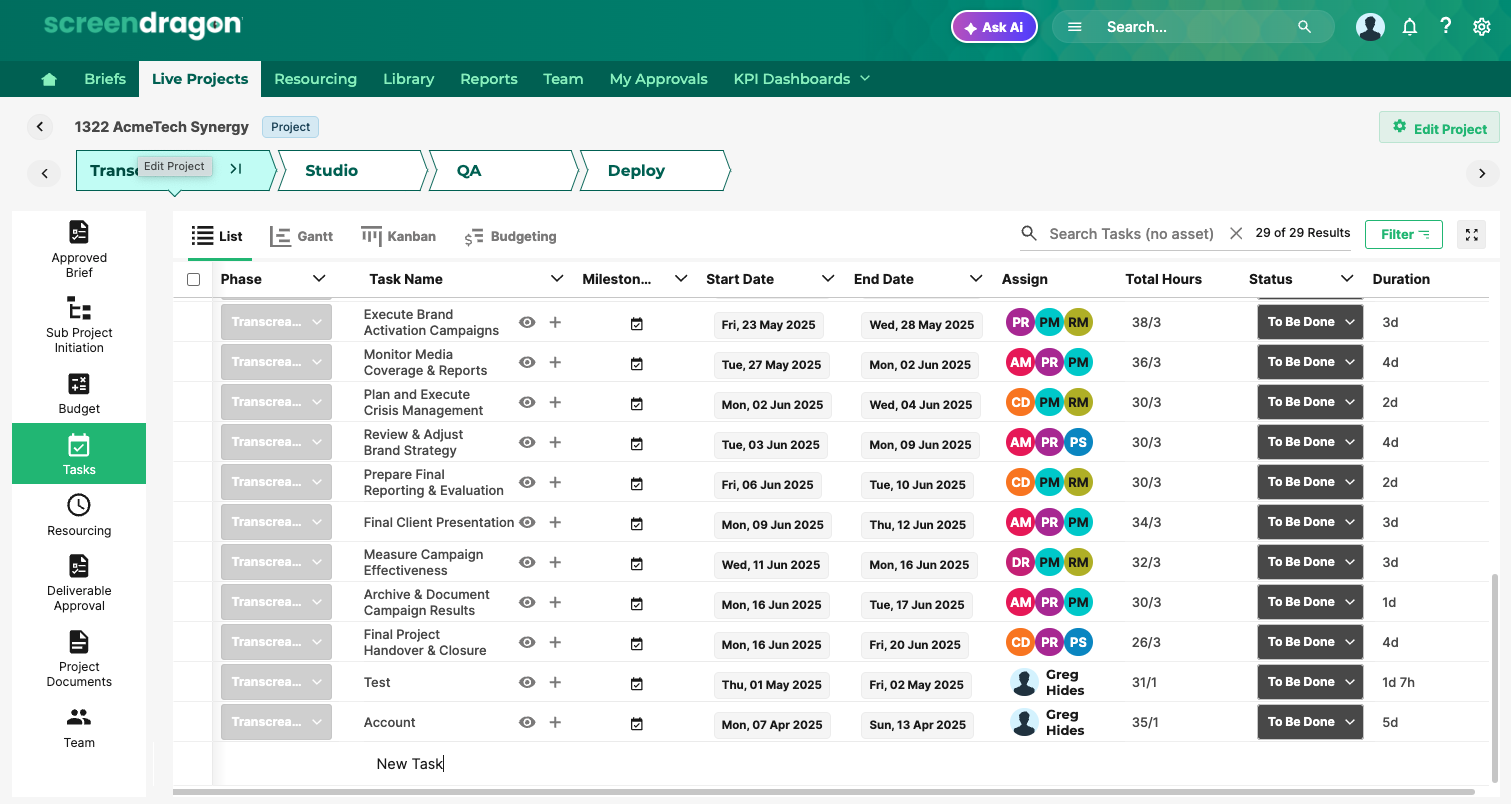Image resolution: width=1511 pixels, height=804 pixels.
Task: Open the Resourcing clock icon in sidebar
Action: (79, 506)
